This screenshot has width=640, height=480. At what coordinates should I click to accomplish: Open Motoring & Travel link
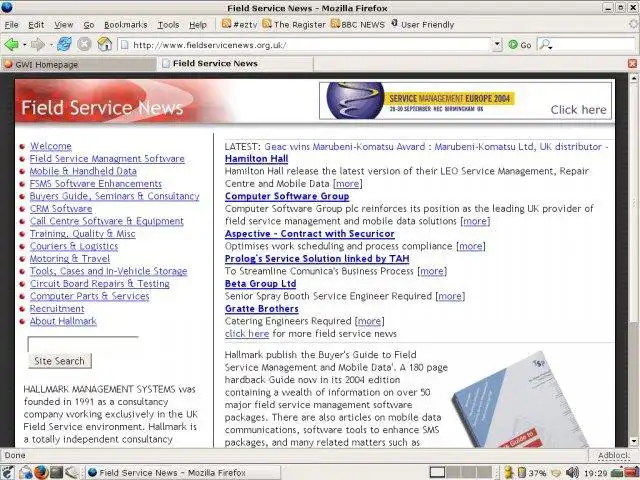tap(70, 259)
